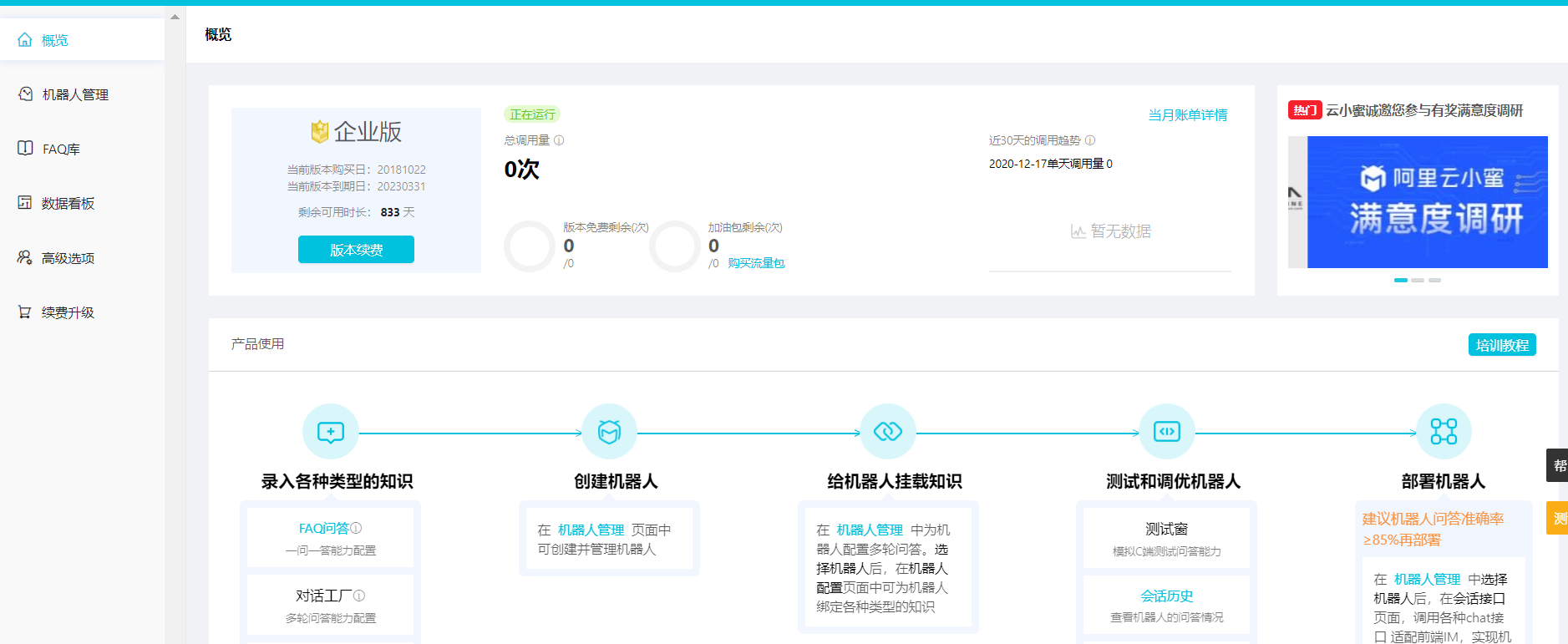Click the 给机器人挂载知识 link icon
This screenshot has width=1568, height=644.
(x=888, y=432)
